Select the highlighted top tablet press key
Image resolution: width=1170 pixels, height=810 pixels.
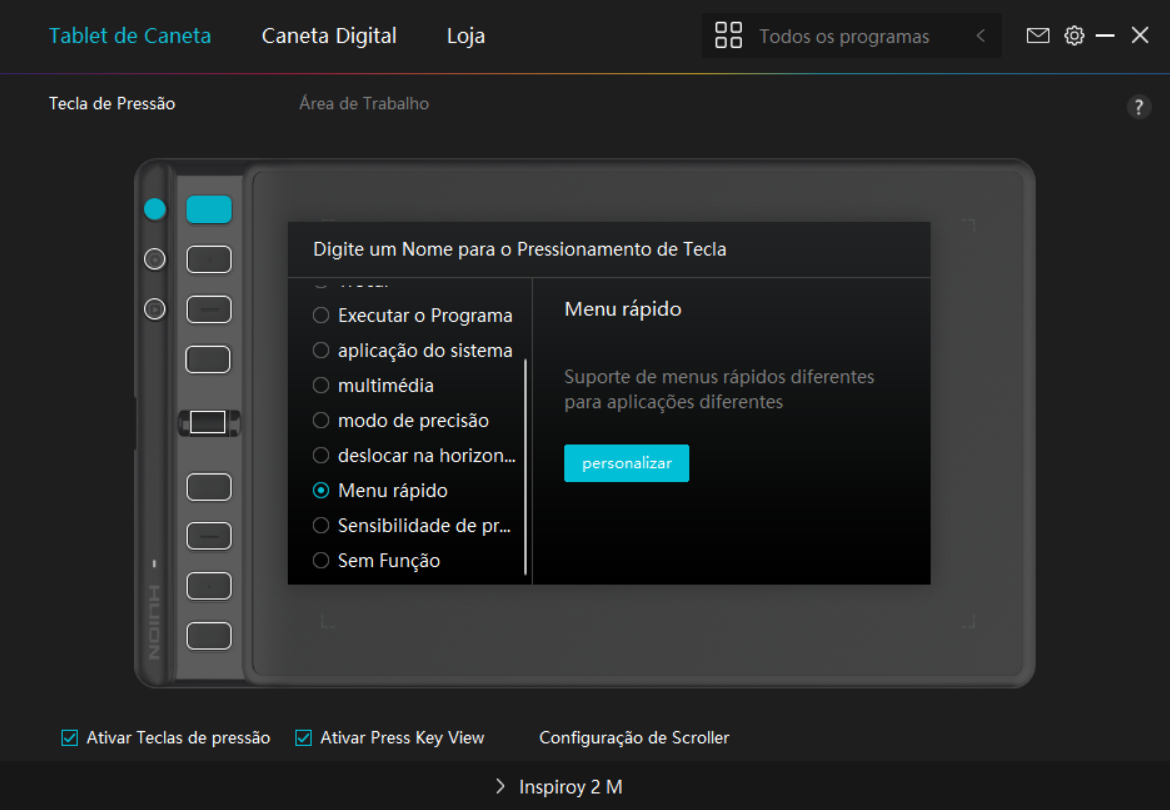(x=209, y=209)
